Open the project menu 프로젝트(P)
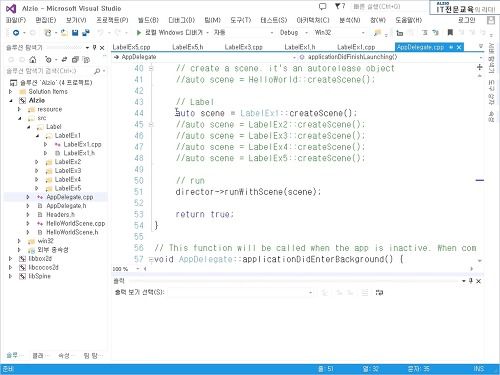This screenshot has height=375, width=500. [112, 20]
